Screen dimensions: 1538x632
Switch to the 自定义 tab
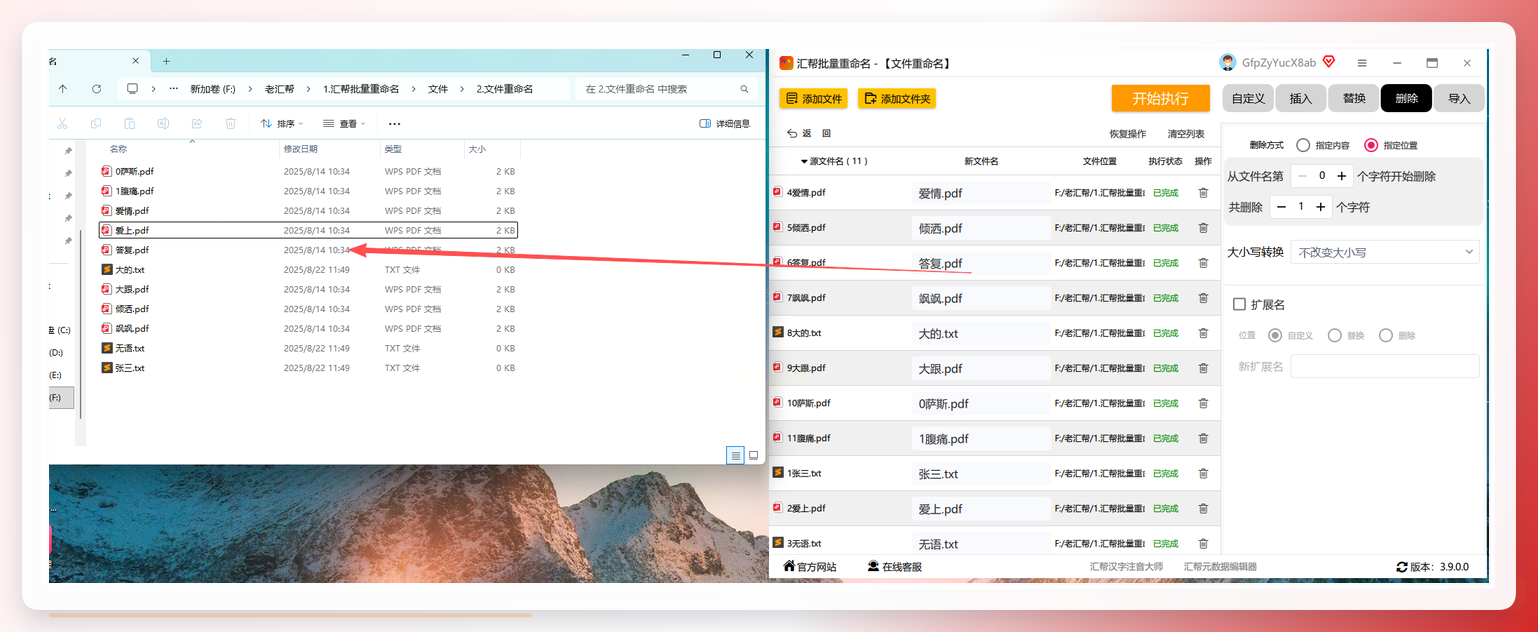click(x=1248, y=98)
